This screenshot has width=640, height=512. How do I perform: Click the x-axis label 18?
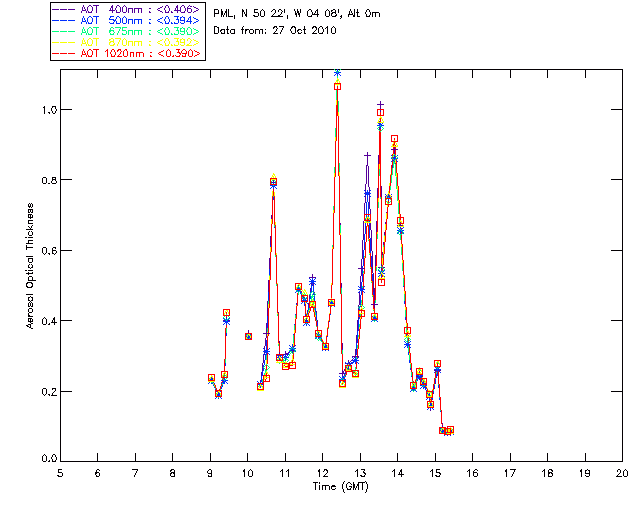click(x=547, y=473)
